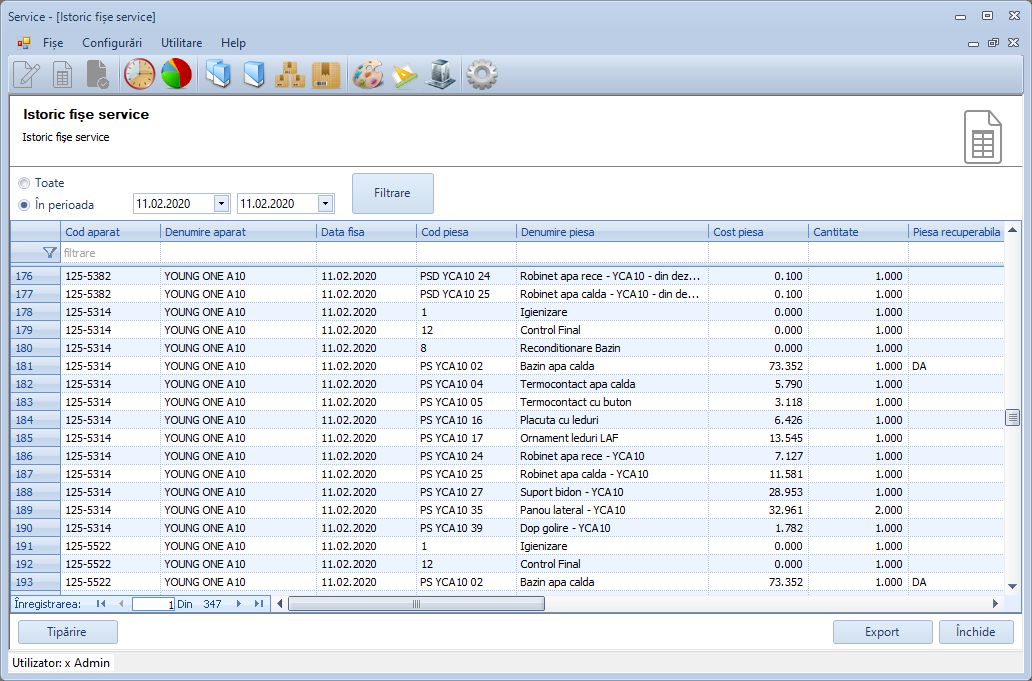Click the paint palette toolbar icon
This screenshot has width=1032, height=681.
pyautogui.click(x=368, y=75)
